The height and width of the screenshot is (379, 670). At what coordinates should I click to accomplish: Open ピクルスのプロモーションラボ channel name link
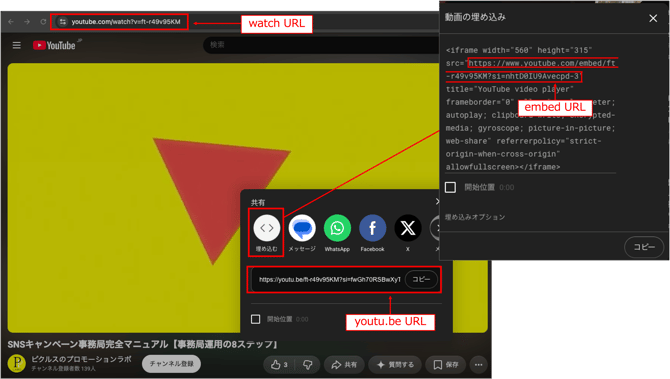81,359
